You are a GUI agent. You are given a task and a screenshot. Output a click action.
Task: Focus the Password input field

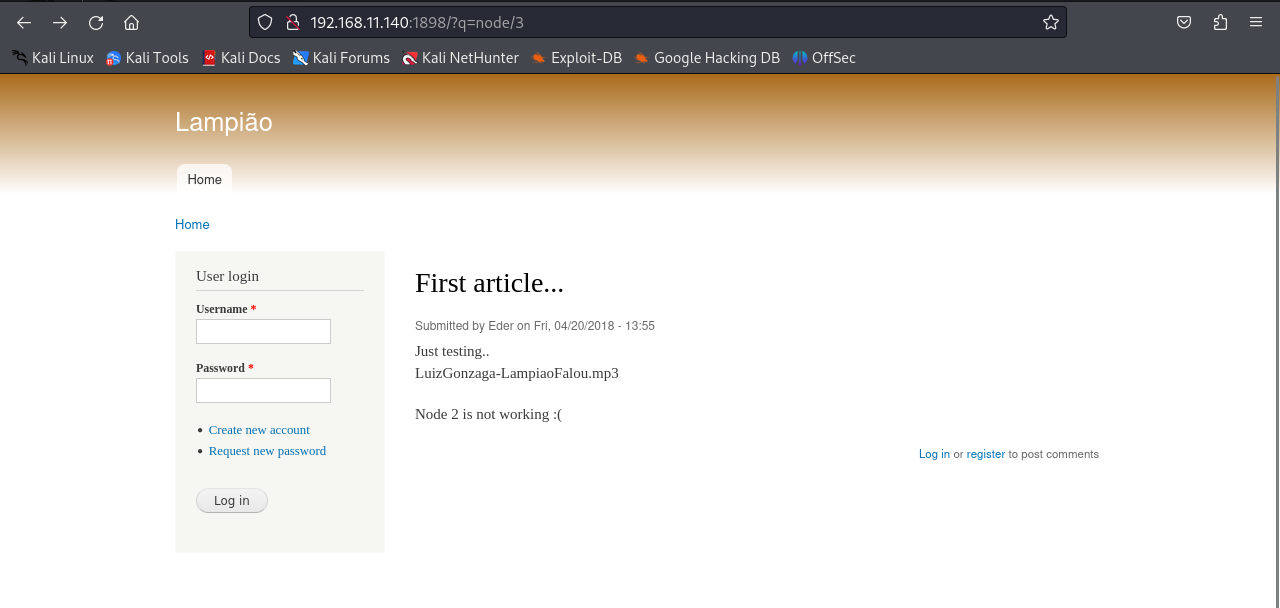(x=263, y=391)
